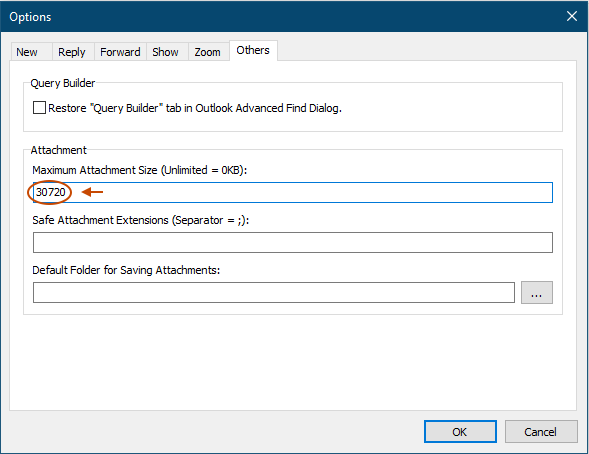Click into the Maximum Attachment Size field
The width and height of the screenshot is (589, 454).
coord(293,192)
